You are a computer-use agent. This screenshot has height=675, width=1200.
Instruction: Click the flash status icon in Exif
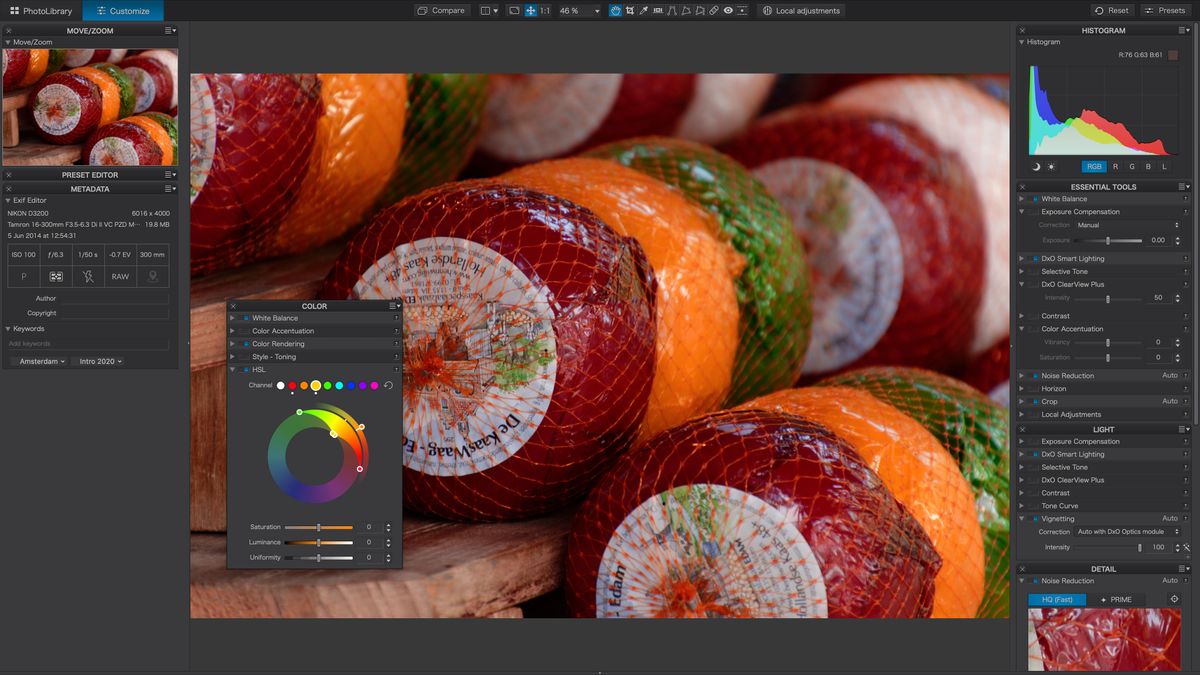pos(89,276)
